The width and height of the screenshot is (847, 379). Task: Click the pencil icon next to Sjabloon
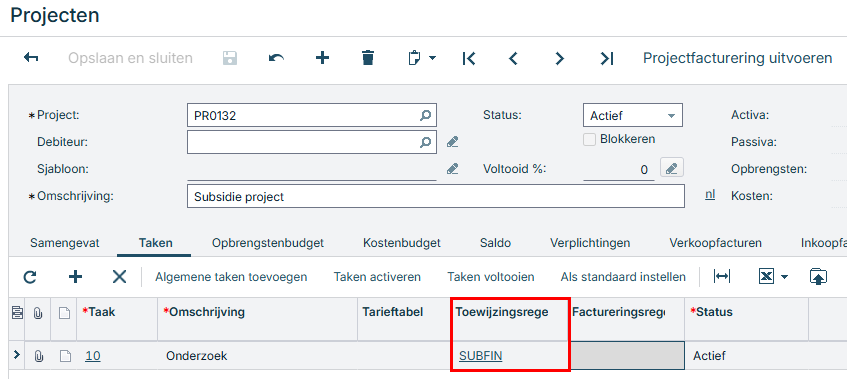click(453, 169)
